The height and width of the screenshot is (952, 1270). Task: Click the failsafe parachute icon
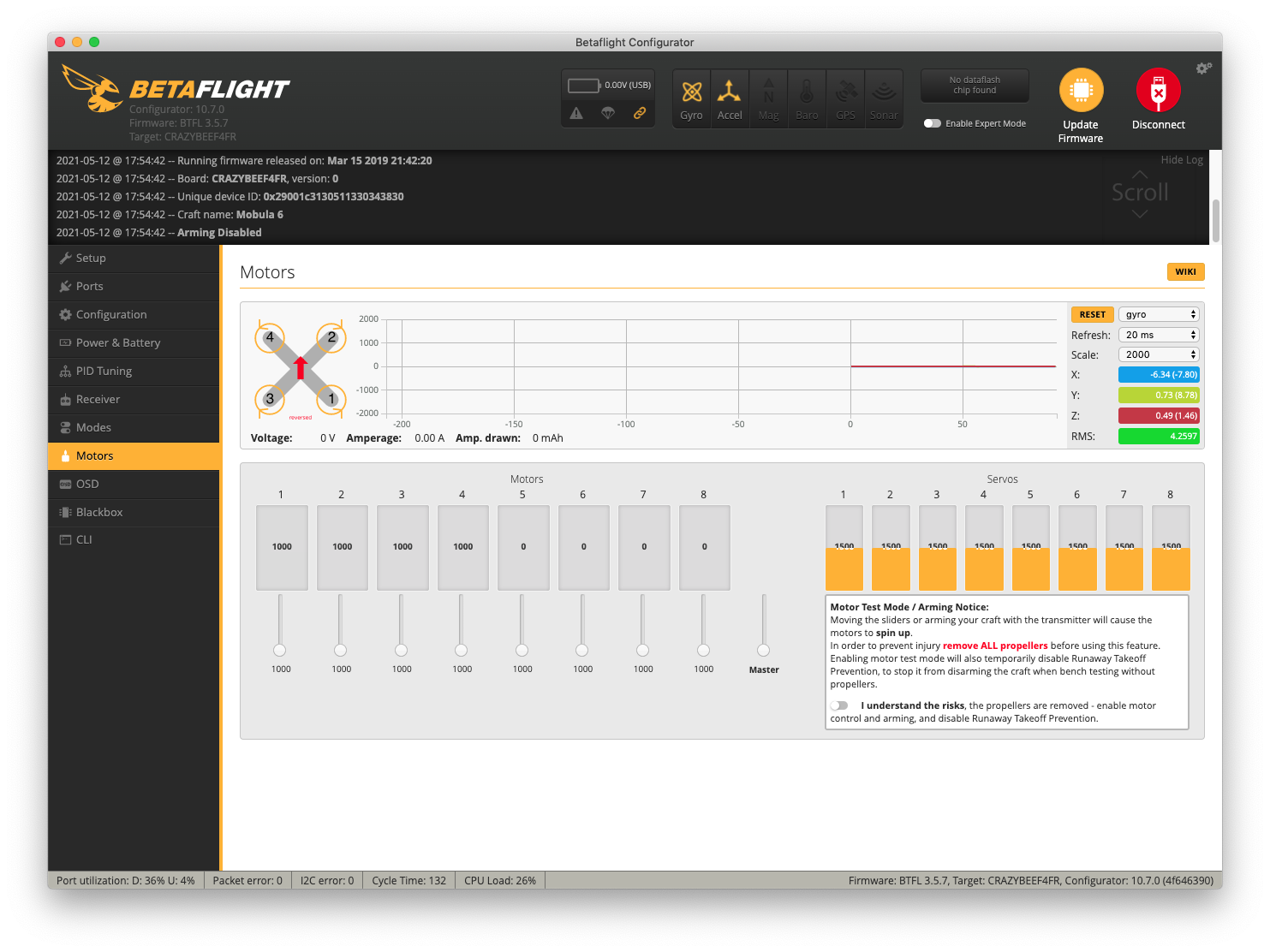(x=608, y=113)
